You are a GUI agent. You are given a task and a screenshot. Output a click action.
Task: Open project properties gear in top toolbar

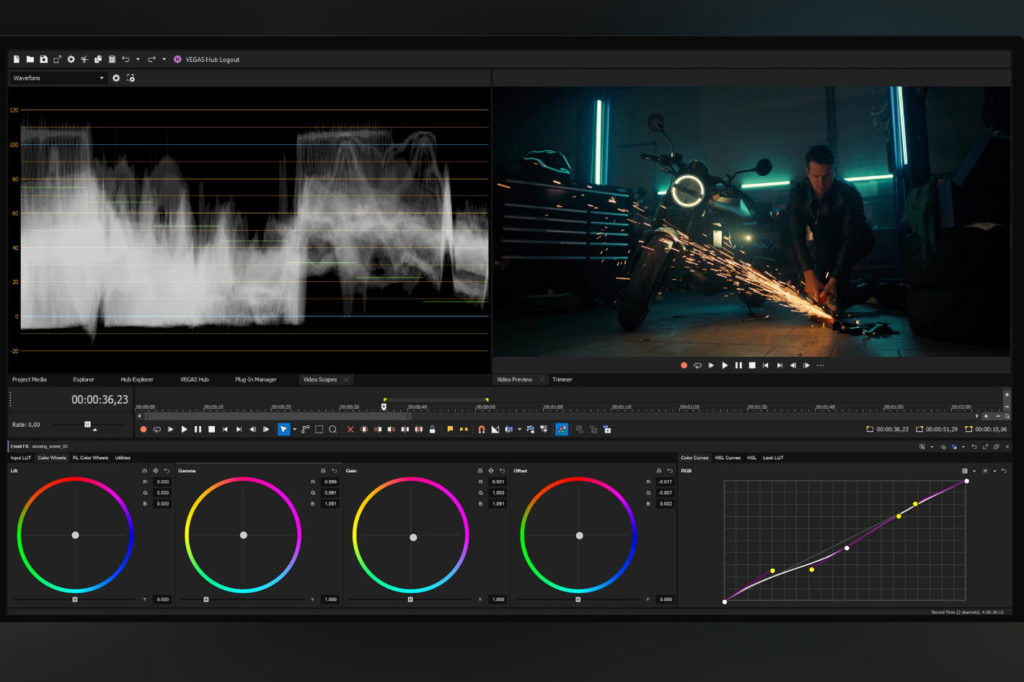71,59
